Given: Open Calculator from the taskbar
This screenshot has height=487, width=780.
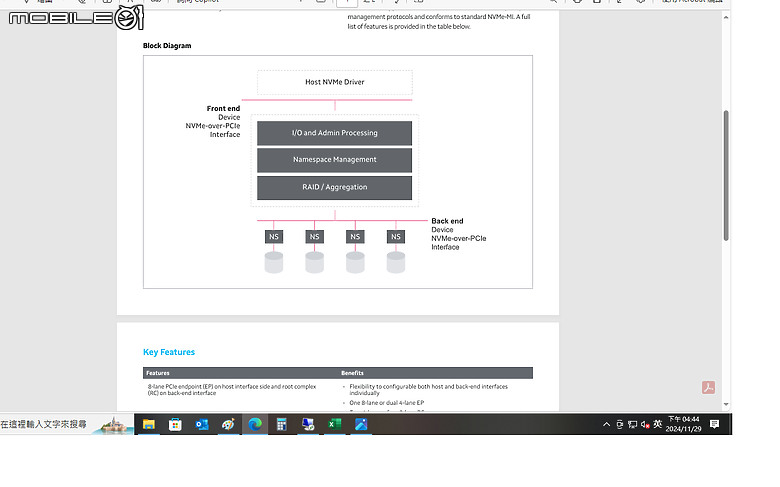Looking at the screenshot, I should point(282,424).
